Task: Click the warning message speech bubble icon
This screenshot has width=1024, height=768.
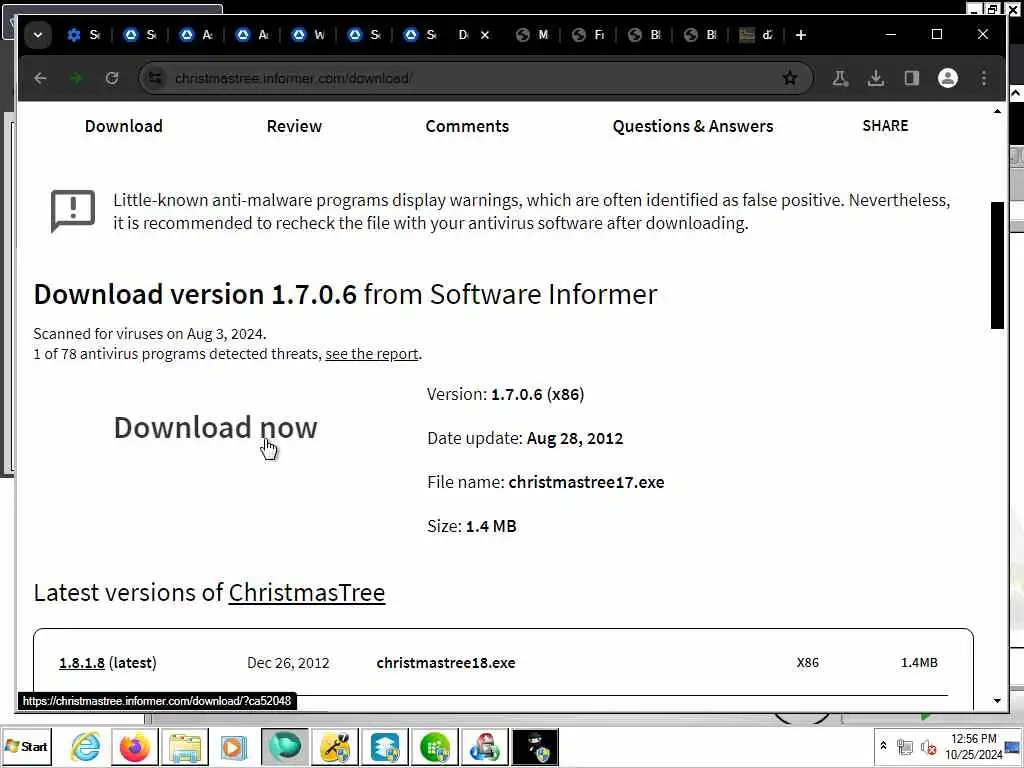Action: pyautogui.click(x=72, y=211)
